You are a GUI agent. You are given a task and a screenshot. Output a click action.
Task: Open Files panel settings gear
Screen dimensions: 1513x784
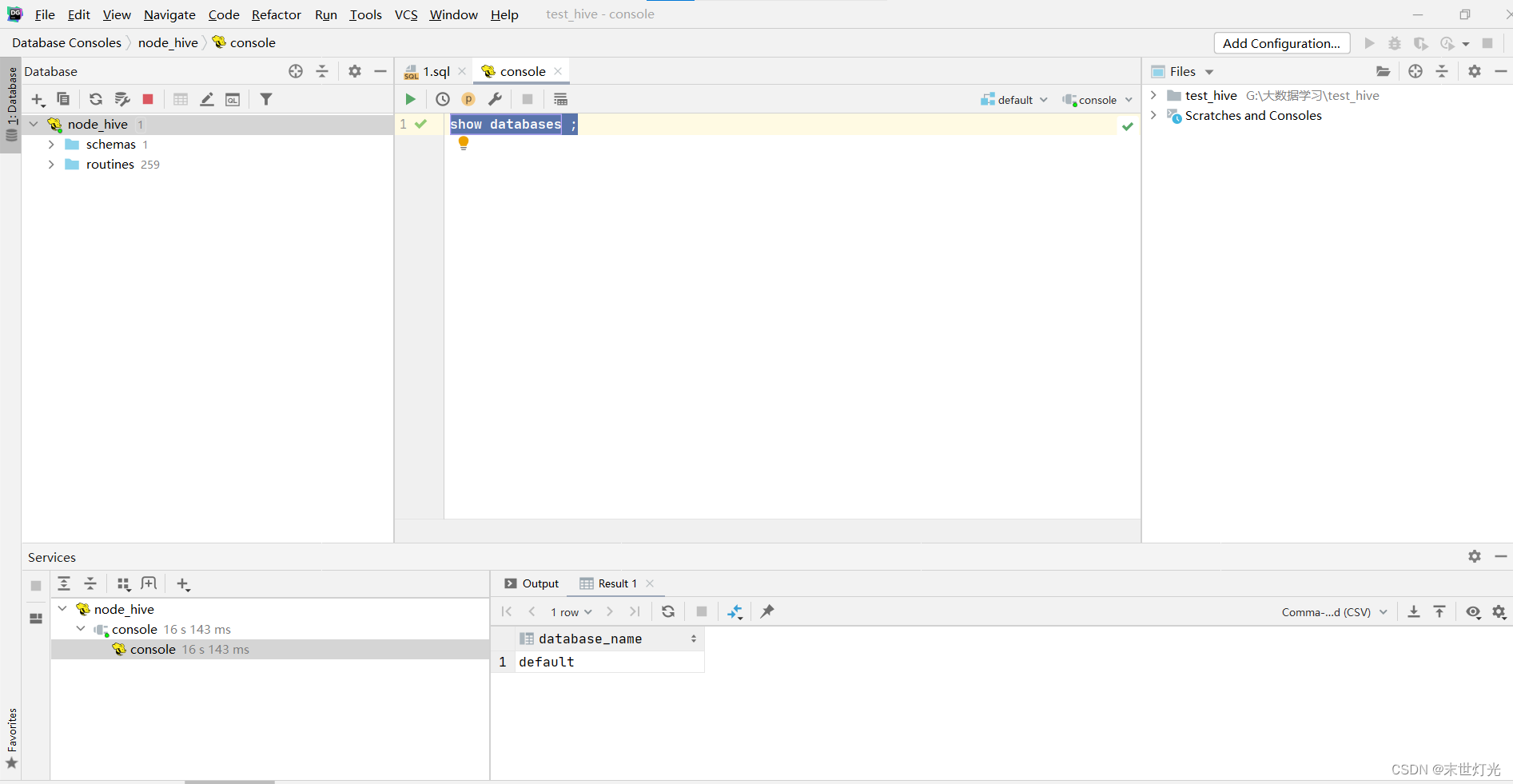(x=1475, y=71)
